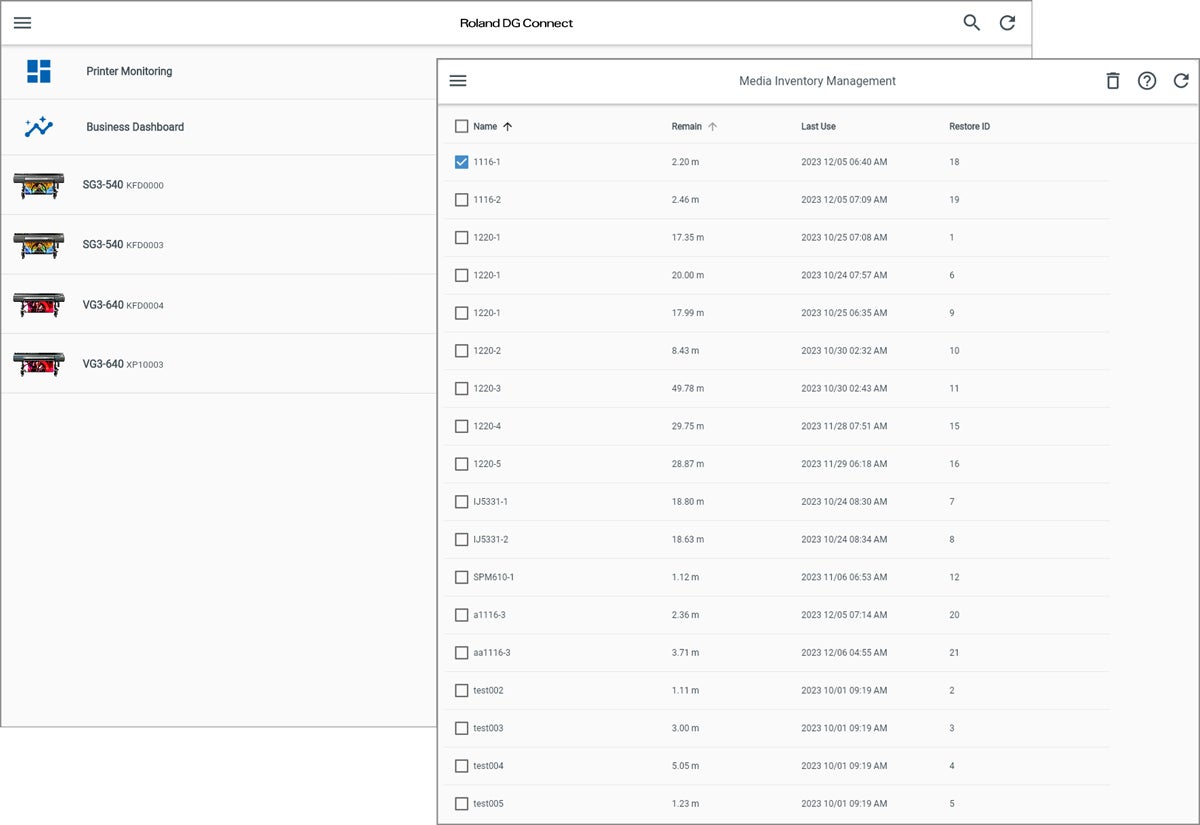Screen dimensions: 1200x825
Task: Click the Restore ID column header
Action: [969, 127]
